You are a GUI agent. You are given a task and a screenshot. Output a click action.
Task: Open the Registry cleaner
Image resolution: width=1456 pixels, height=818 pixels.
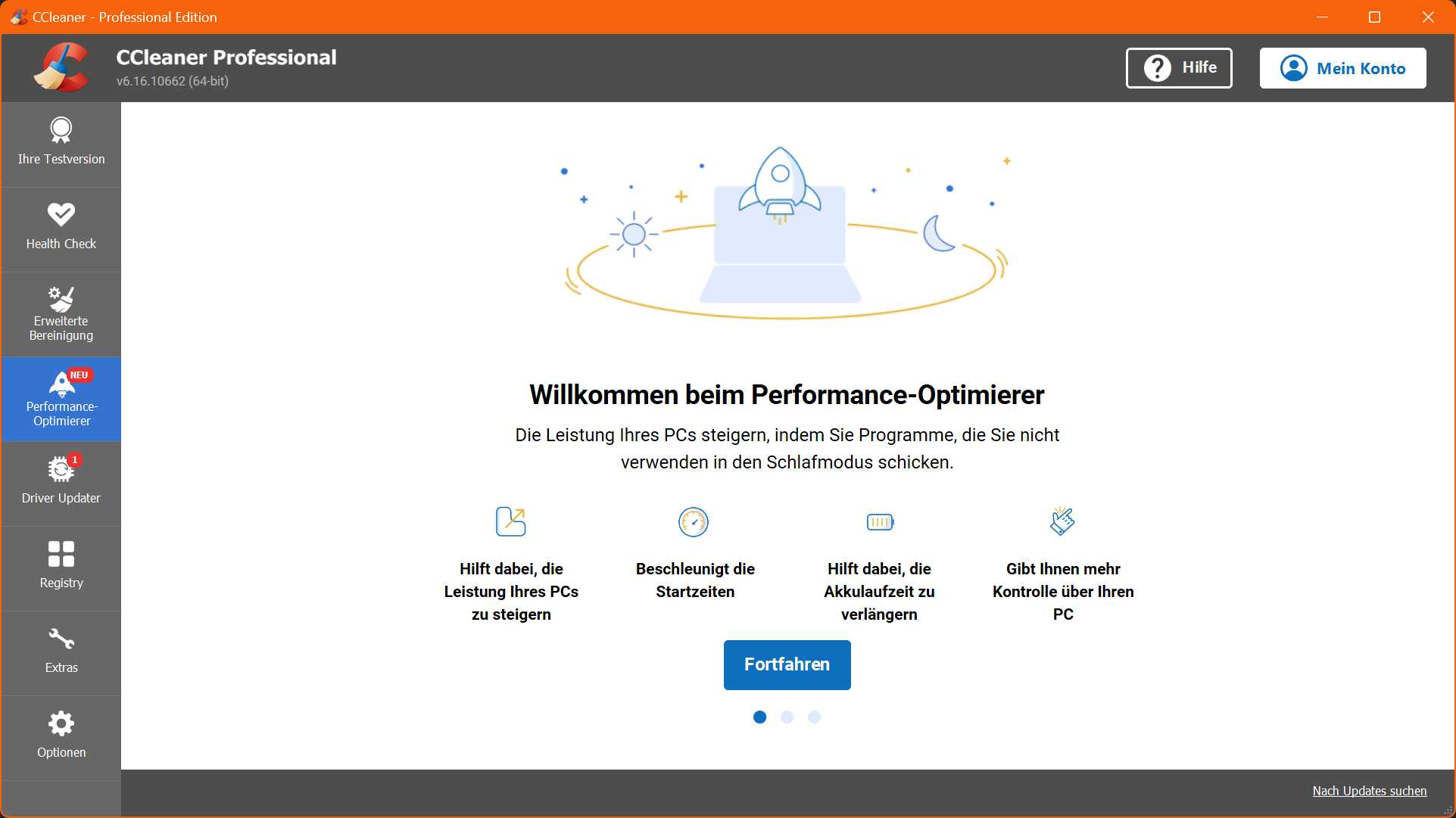[61, 566]
